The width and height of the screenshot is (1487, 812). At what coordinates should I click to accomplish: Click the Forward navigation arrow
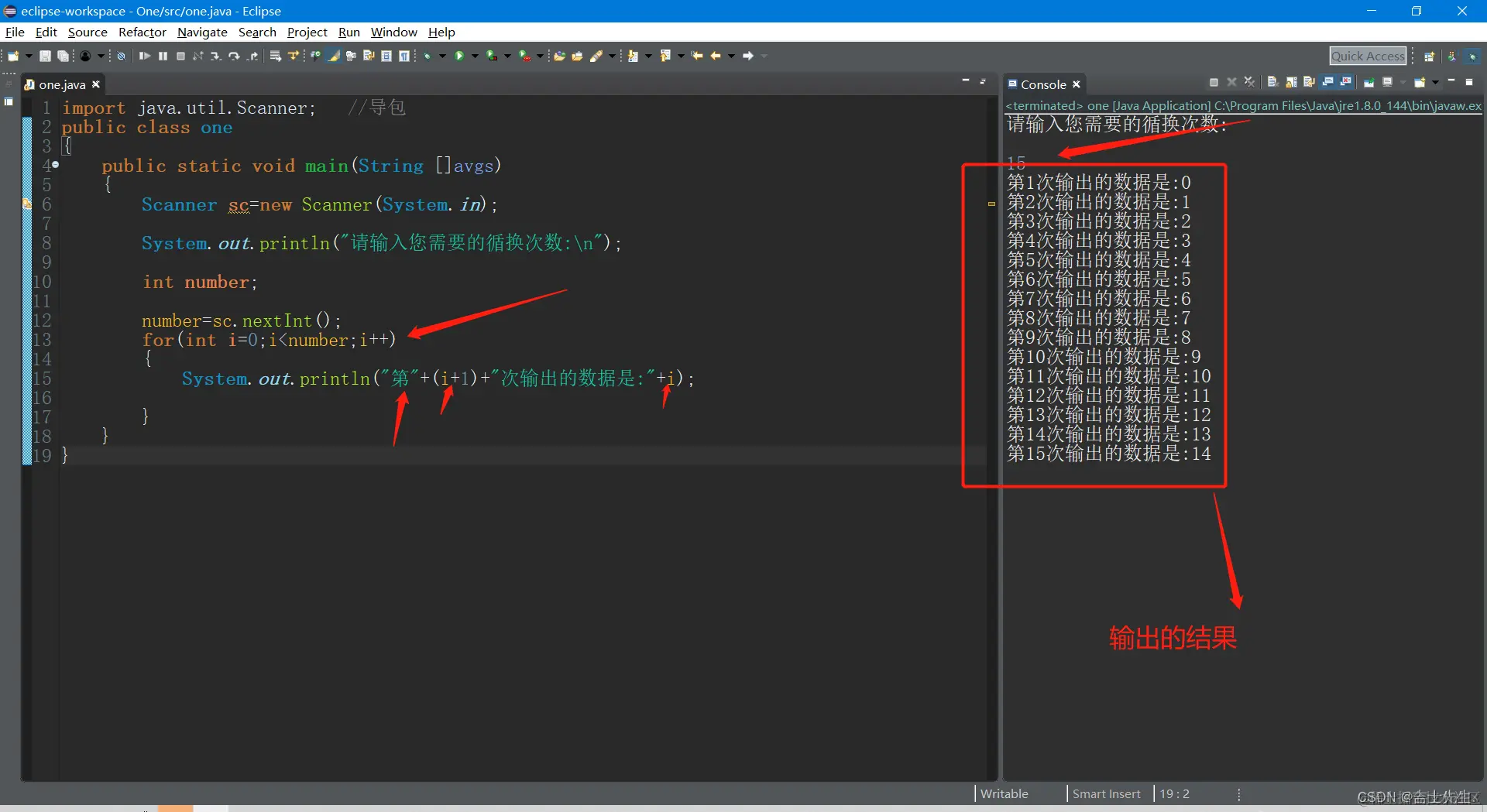pos(748,56)
